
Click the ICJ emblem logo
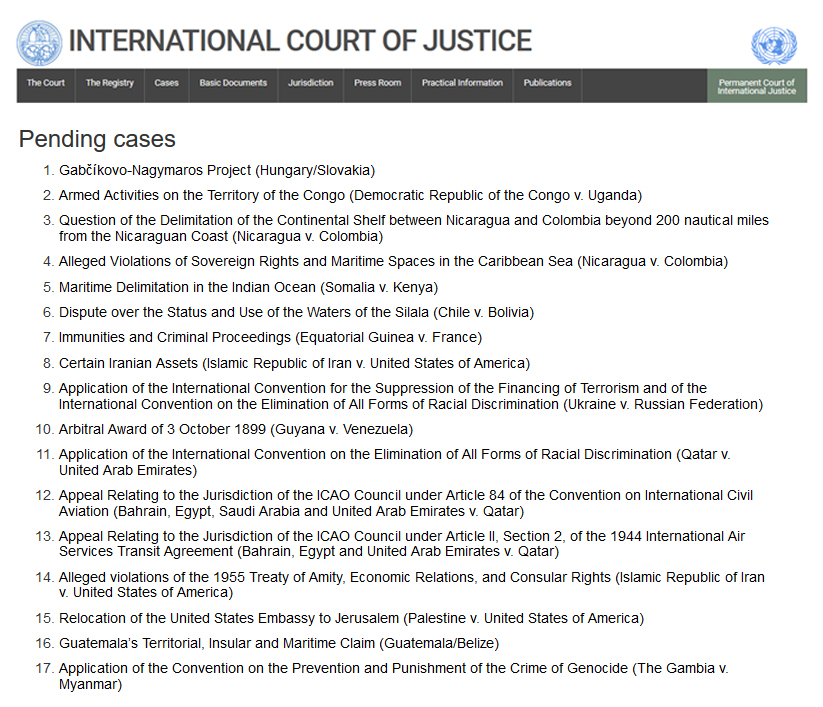tap(39, 41)
